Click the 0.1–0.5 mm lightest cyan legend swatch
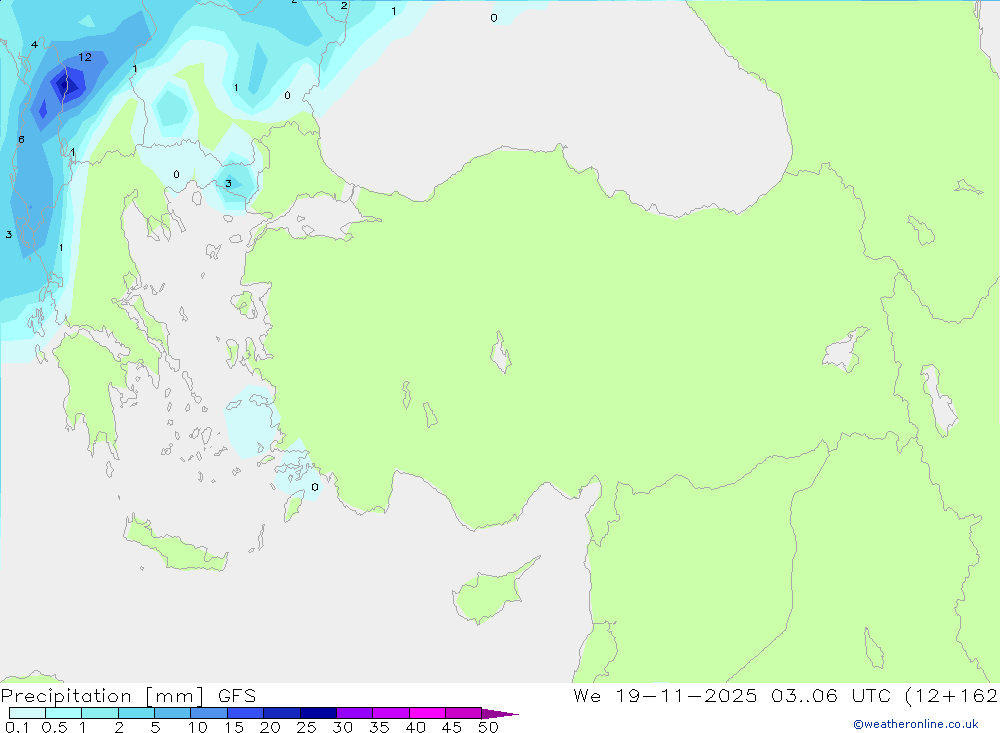The image size is (1000, 733). (27, 713)
